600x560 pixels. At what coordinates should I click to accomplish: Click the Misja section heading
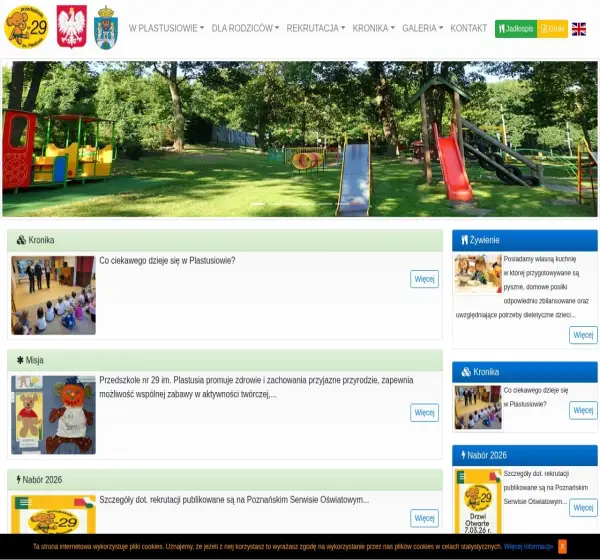(x=34, y=360)
